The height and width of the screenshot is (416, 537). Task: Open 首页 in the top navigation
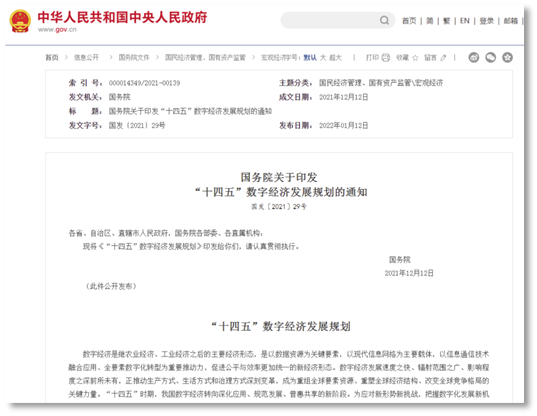point(409,21)
